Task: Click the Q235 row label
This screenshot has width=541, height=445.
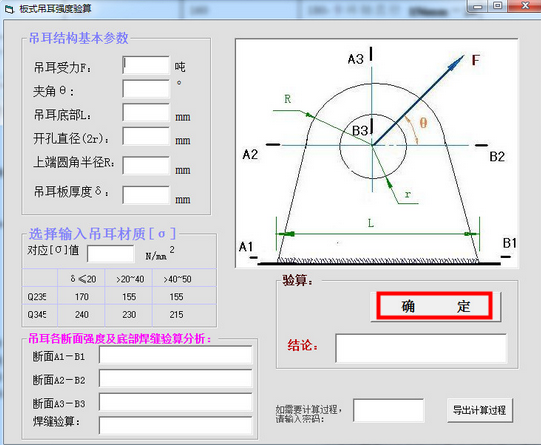Action: 37,296
